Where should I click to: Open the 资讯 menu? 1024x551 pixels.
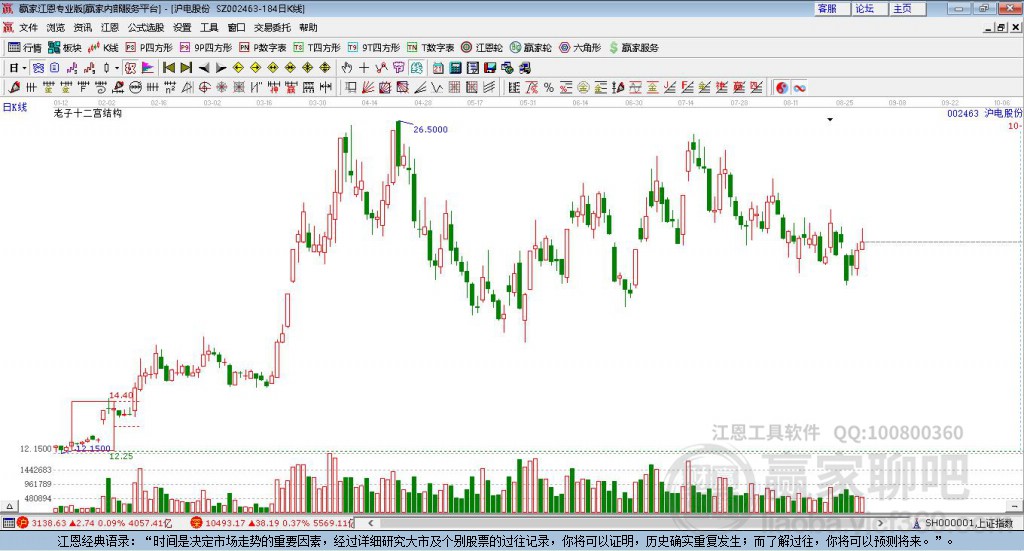tap(82, 27)
